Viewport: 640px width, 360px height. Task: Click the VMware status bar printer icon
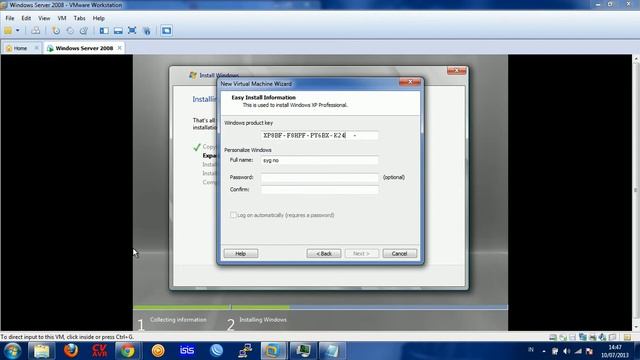pos(593,337)
